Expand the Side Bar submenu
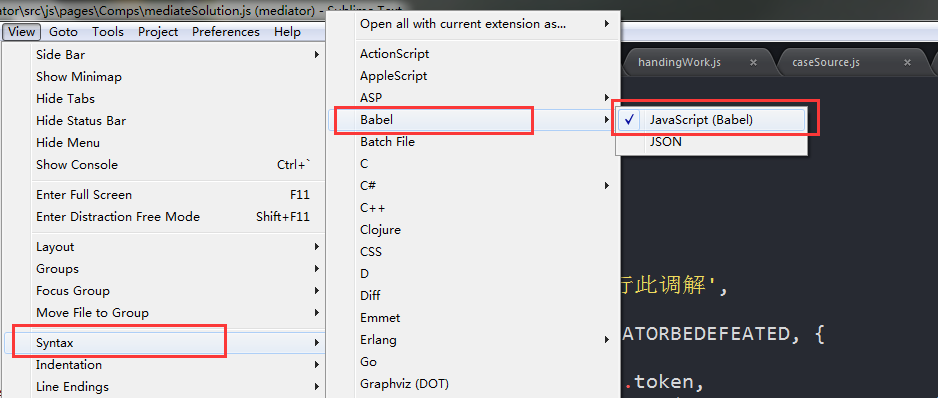The image size is (938, 398). (x=178, y=54)
